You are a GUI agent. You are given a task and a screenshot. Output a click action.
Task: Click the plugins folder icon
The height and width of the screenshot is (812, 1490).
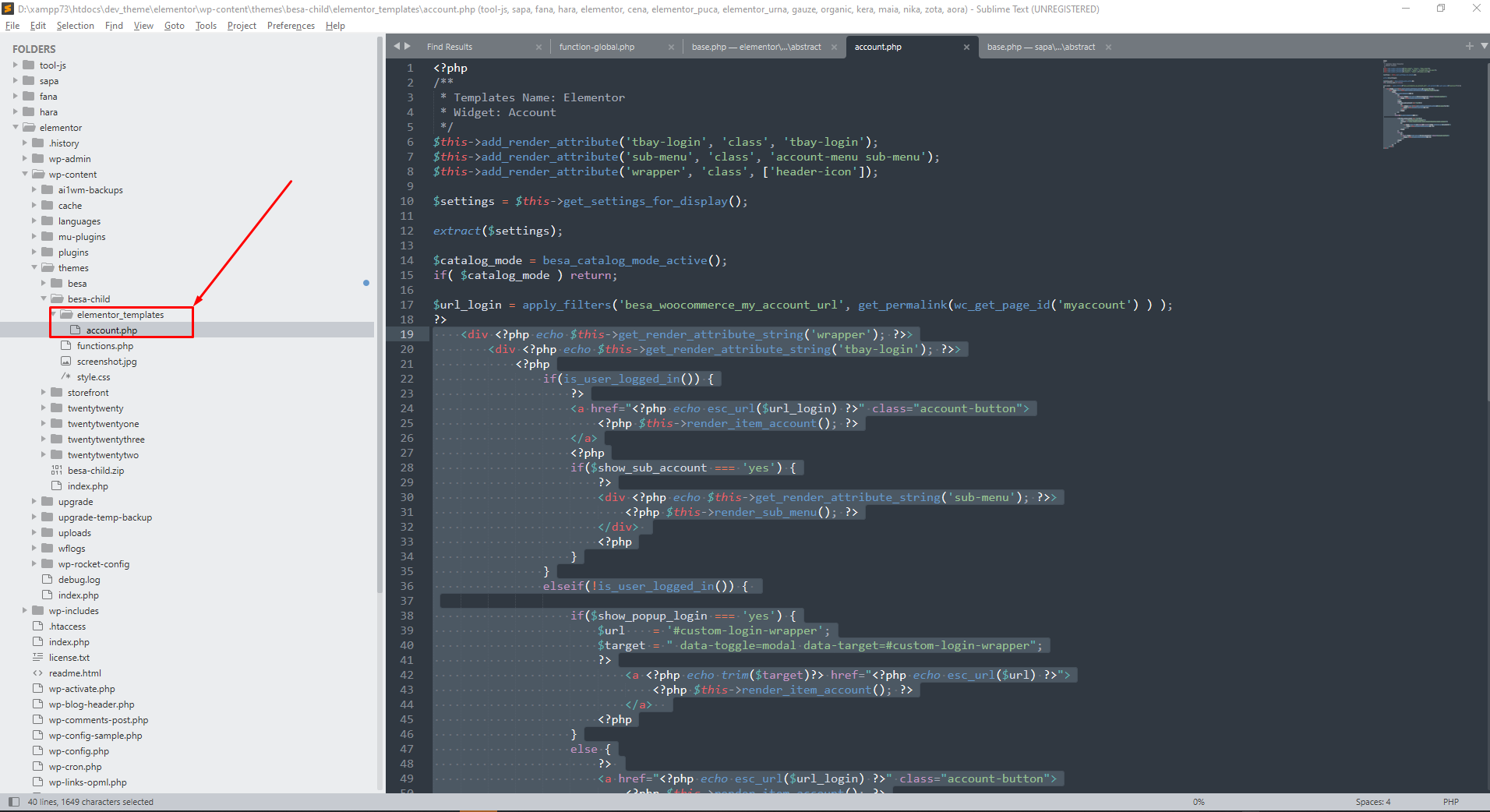pyautogui.click(x=48, y=252)
